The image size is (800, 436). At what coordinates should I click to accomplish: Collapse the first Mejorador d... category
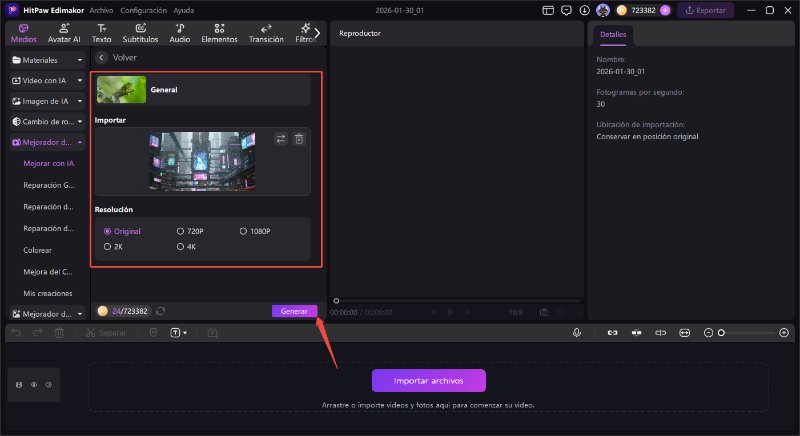click(47, 142)
